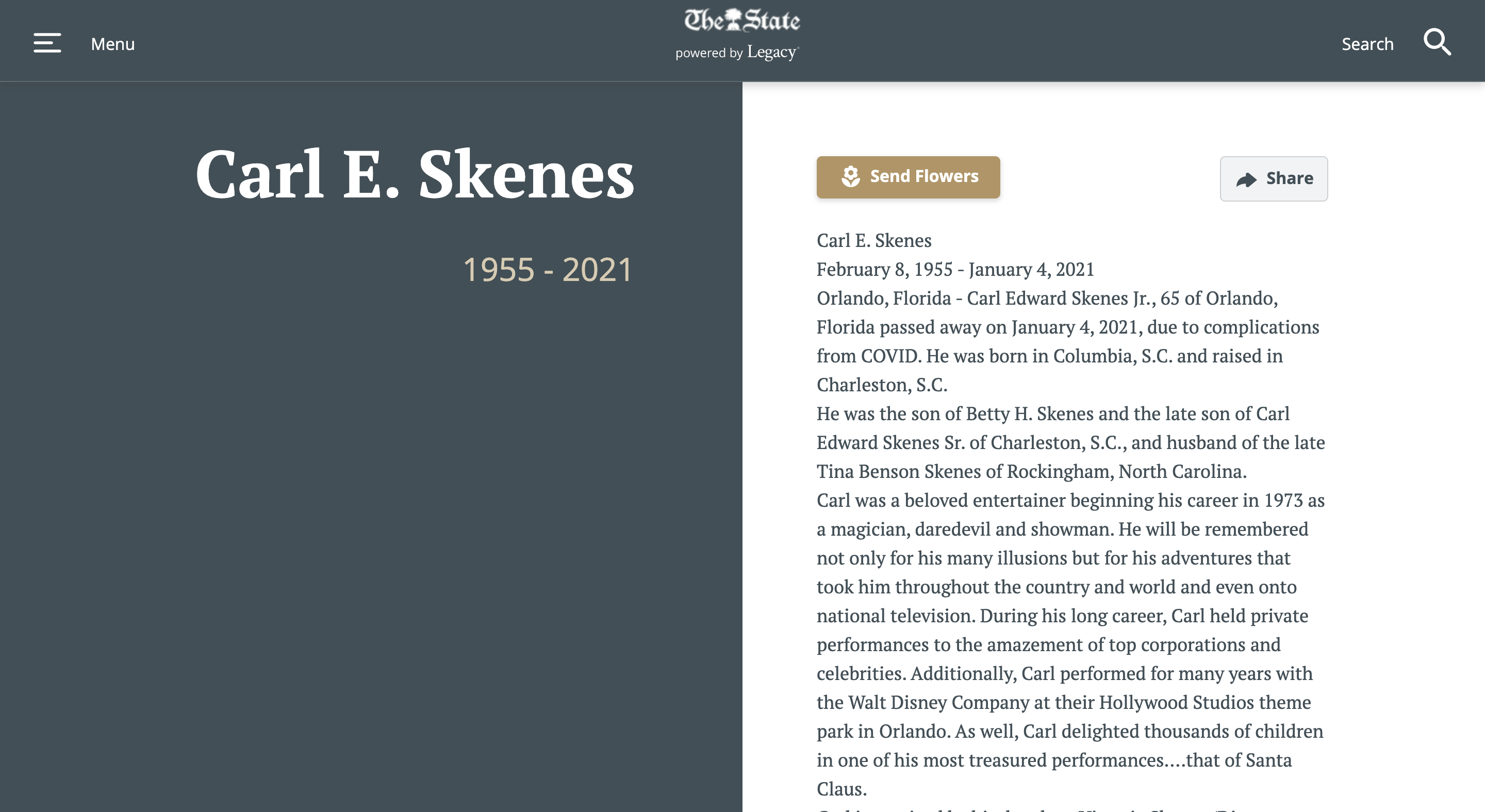Viewport: 1485px width, 812px height.
Task: Click the "powered by" text in the header
Action: (709, 54)
